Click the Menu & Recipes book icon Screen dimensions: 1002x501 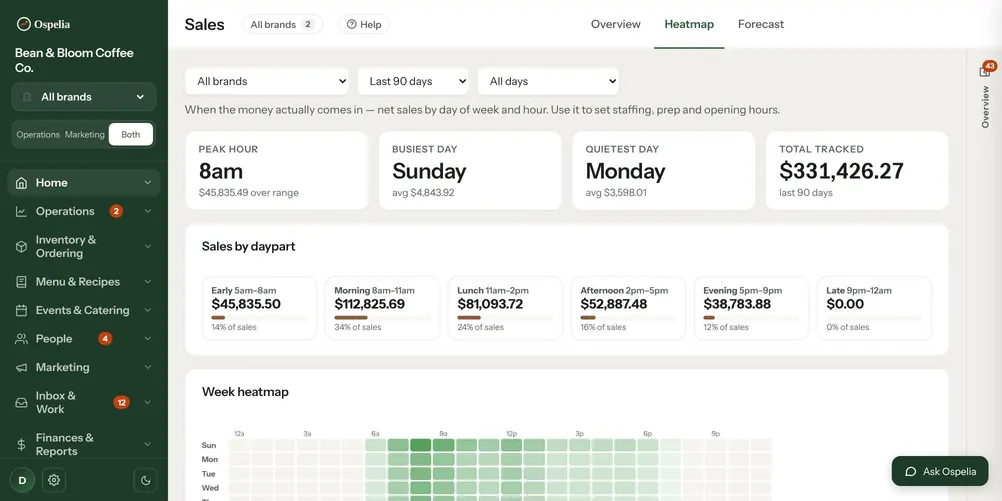point(21,282)
